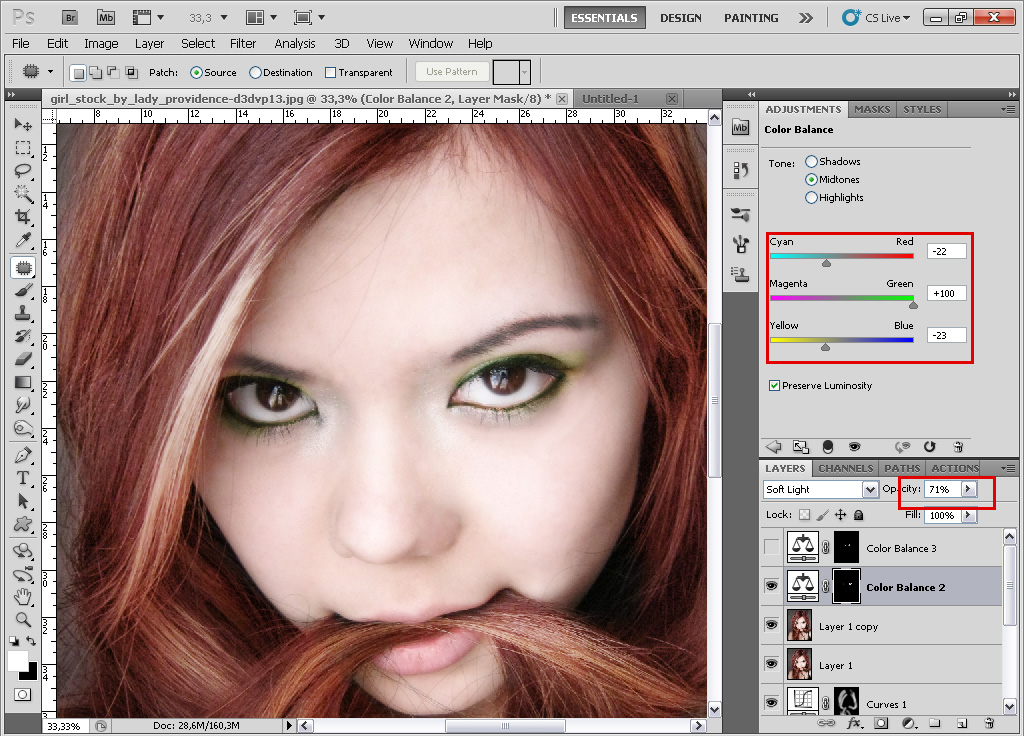Open the Filter menu
This screenshot has width=1024, height=736.
coord(243,44)
